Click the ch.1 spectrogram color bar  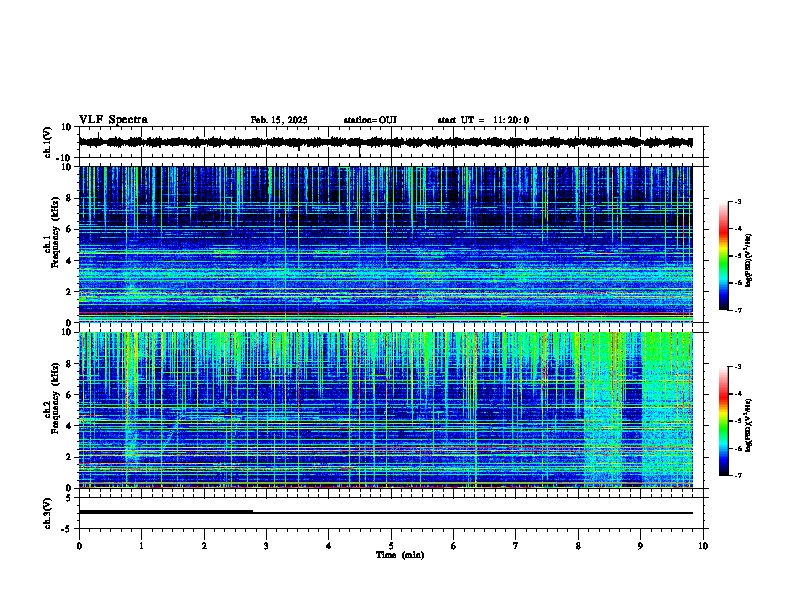[724, 256]
